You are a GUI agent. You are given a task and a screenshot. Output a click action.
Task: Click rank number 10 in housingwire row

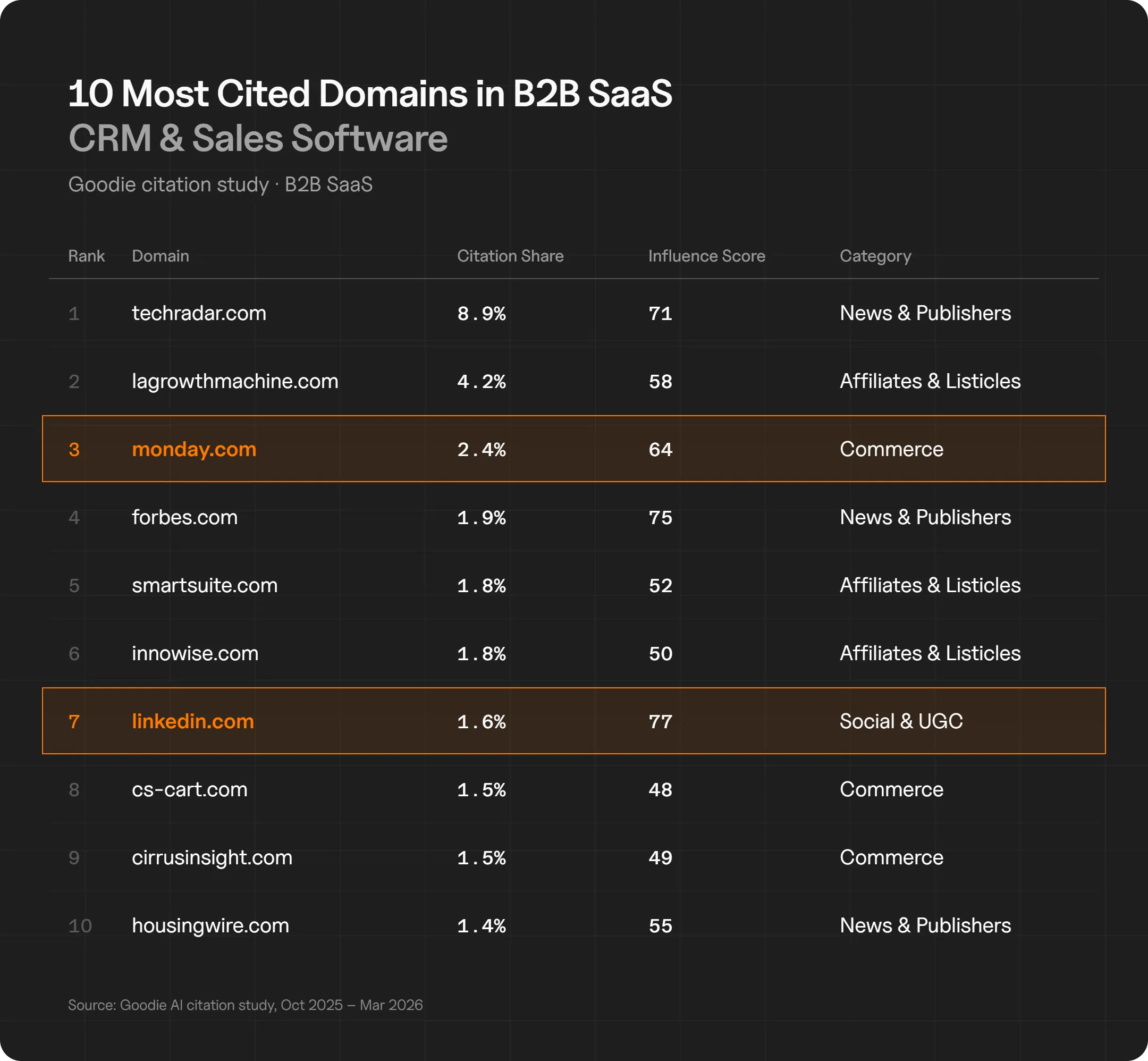[x=80, y=926]
